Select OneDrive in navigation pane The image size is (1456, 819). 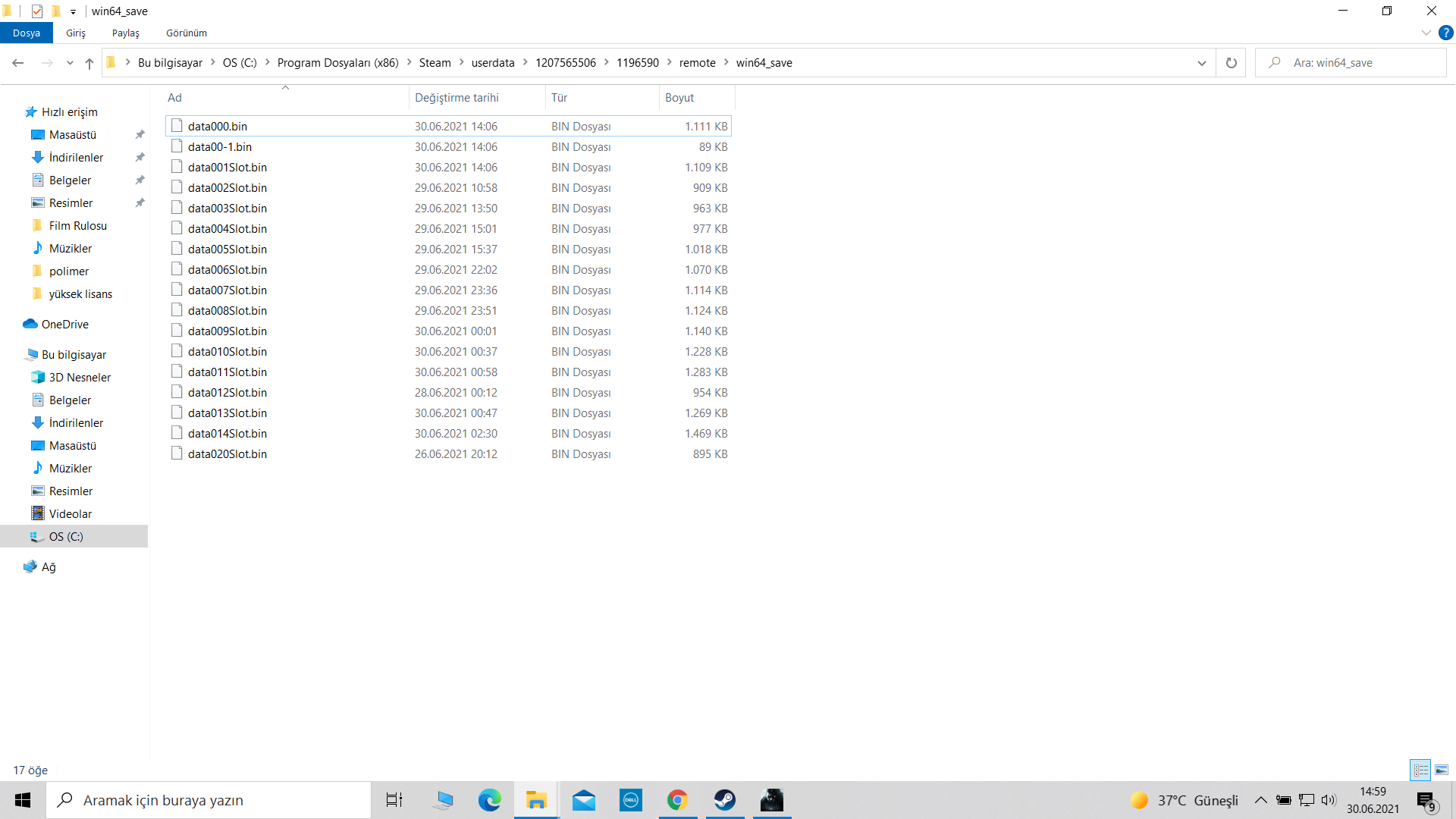pos(64,325)
